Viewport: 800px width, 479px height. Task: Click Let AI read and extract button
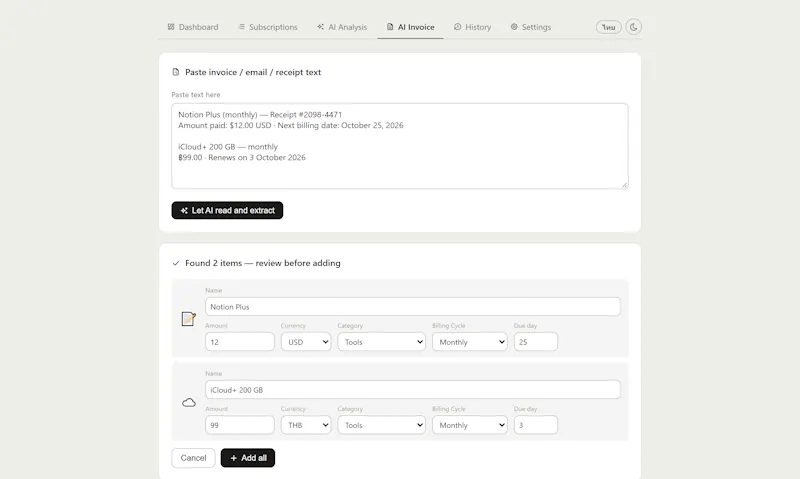227,210
